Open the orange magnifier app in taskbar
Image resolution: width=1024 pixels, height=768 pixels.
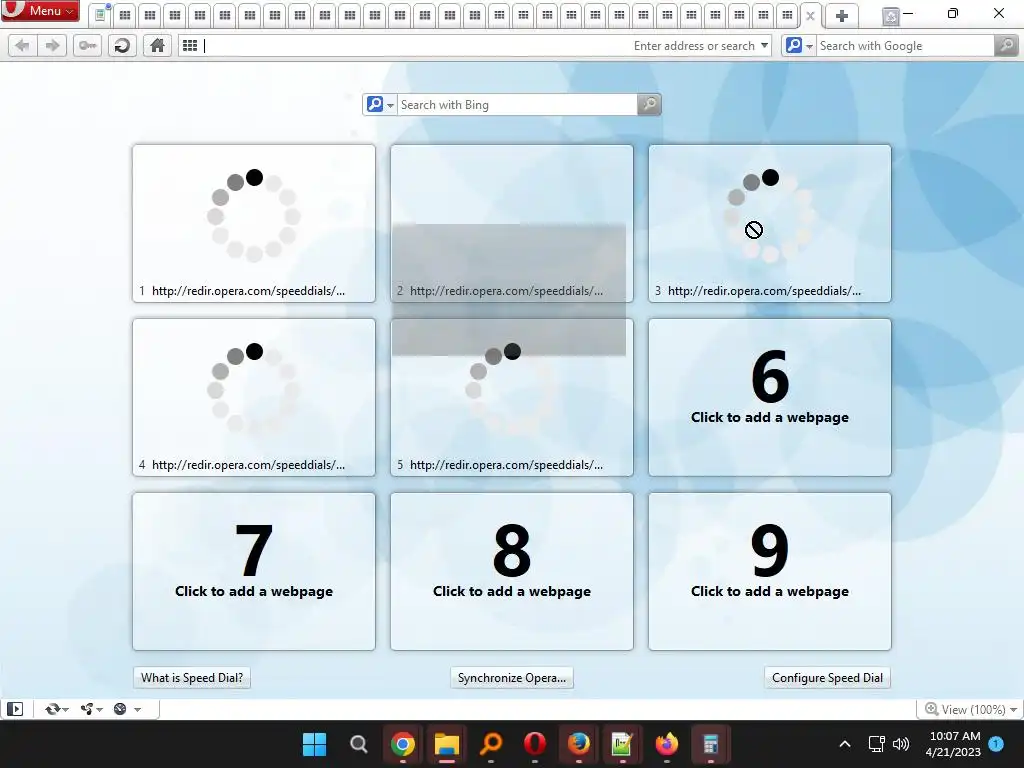(x=491, y=744)
